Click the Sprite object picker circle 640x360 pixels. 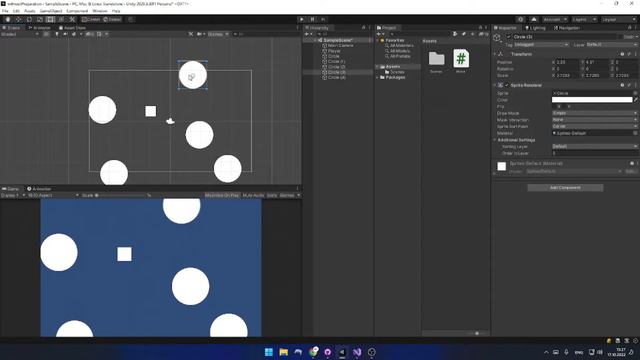point(635,93)
